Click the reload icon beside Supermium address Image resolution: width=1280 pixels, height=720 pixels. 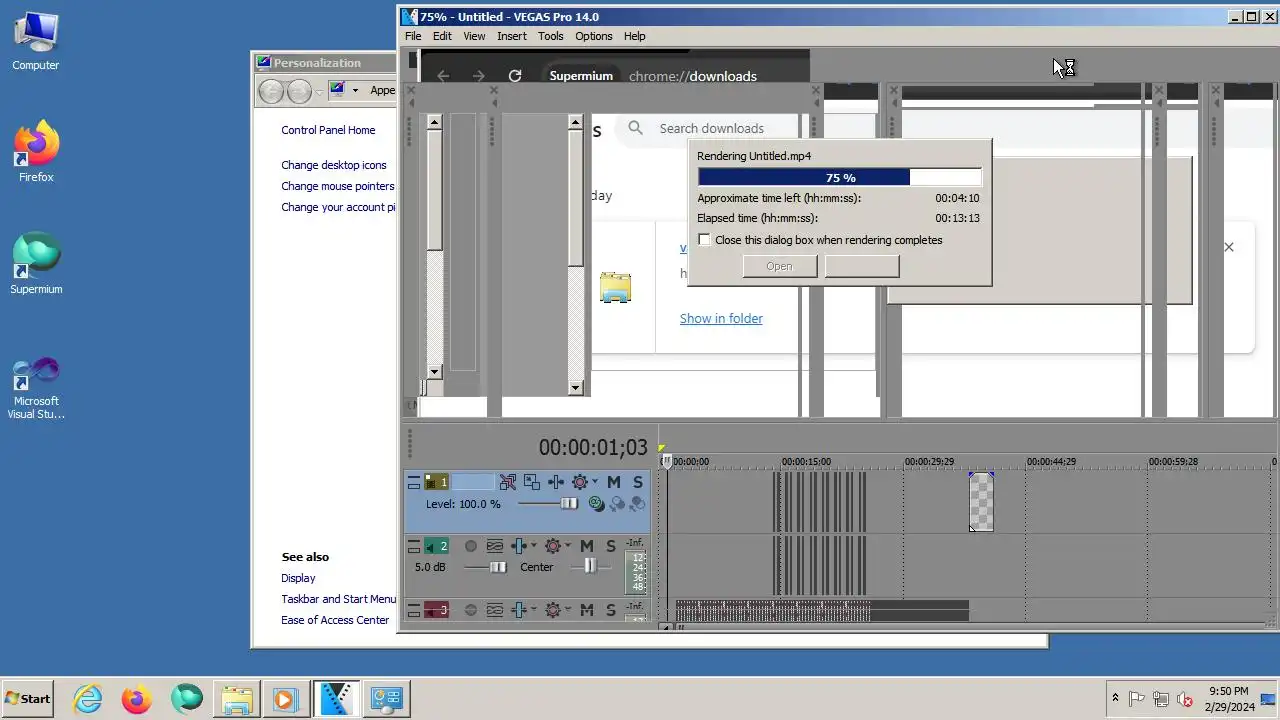(x=515, y=76)
